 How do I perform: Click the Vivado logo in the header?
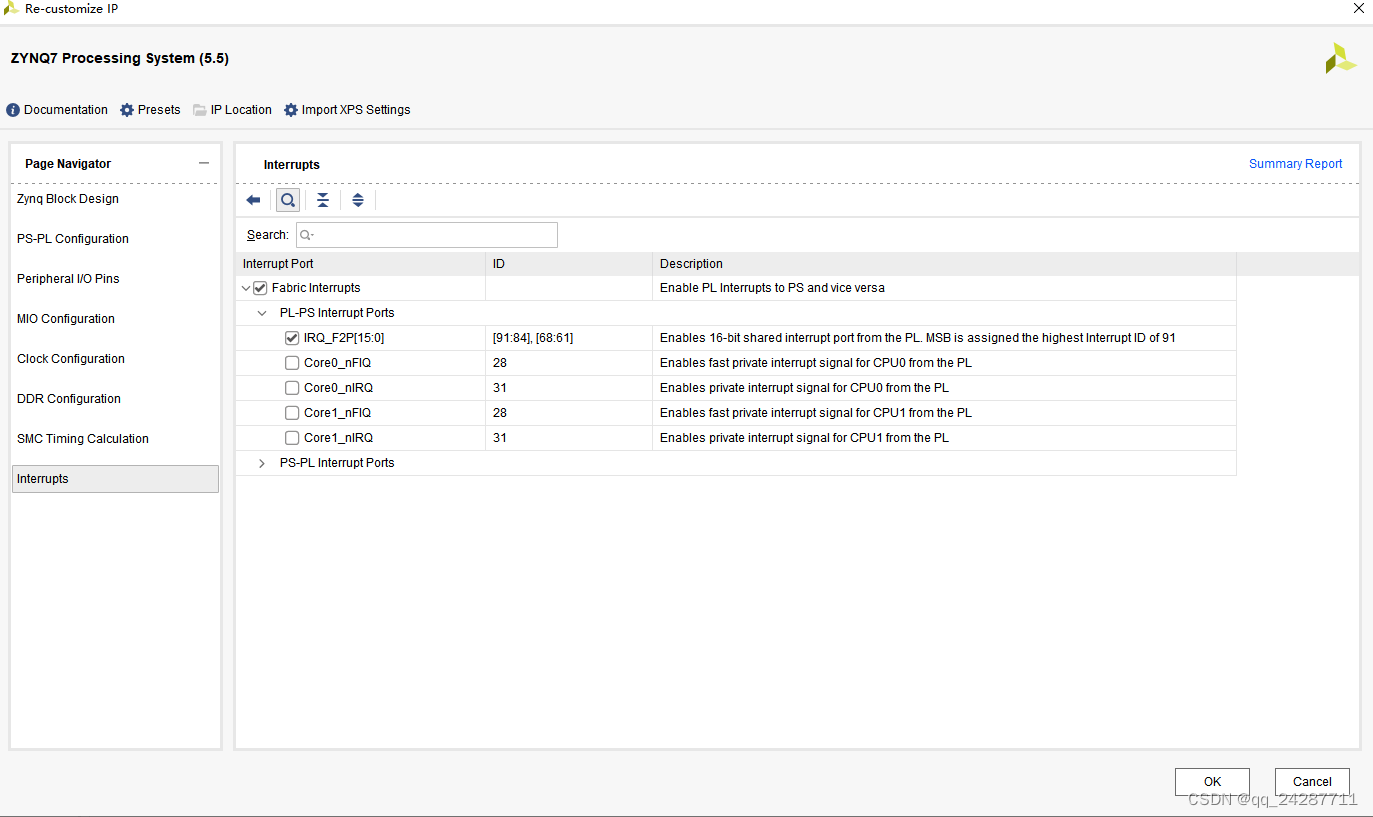(1340, 59)
